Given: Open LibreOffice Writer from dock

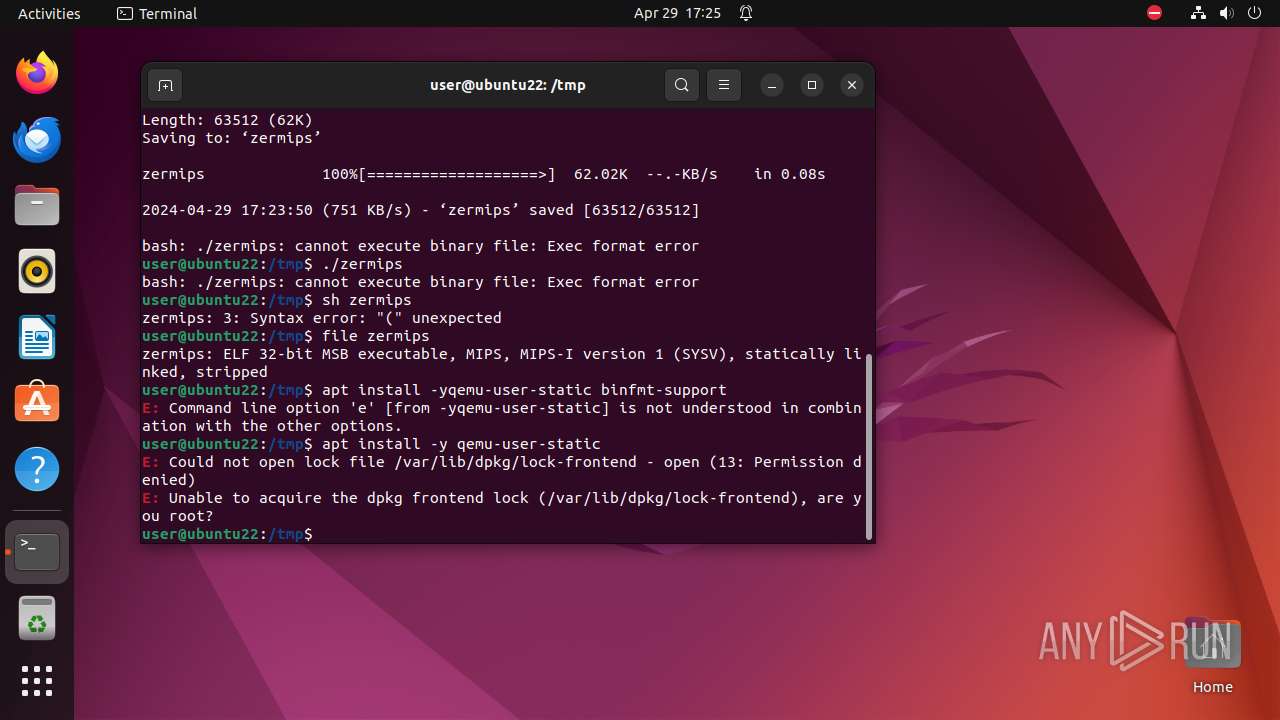Looking at the screenshot, I should [37, 337].
